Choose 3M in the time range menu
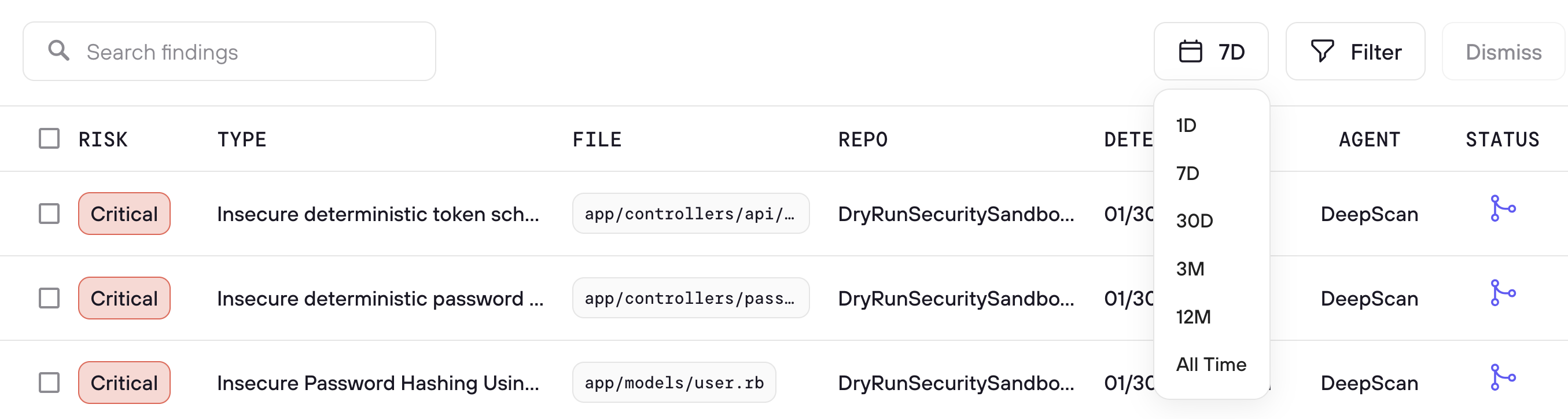1568x419 pixels. (1190, 269)
